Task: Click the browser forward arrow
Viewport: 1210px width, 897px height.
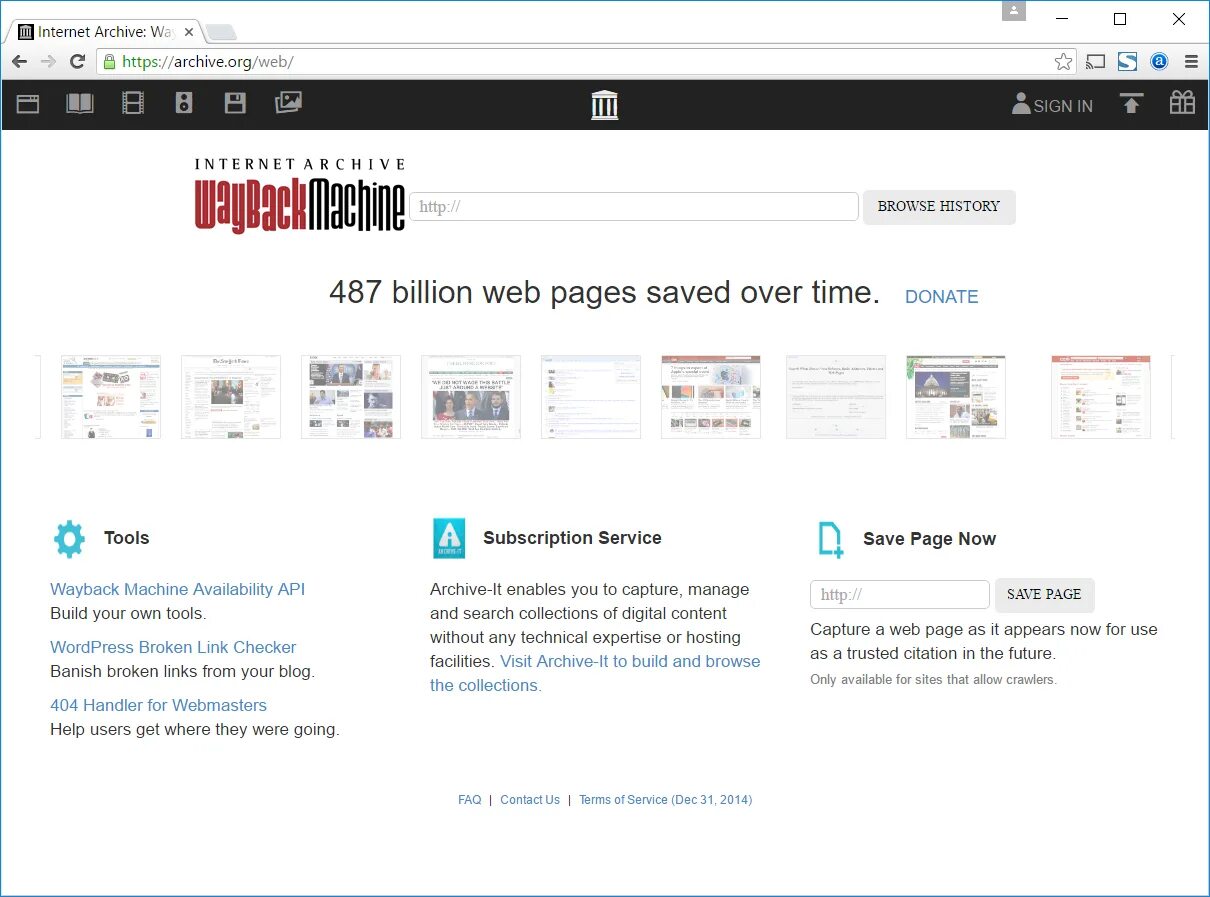Action: pos(48,62)
